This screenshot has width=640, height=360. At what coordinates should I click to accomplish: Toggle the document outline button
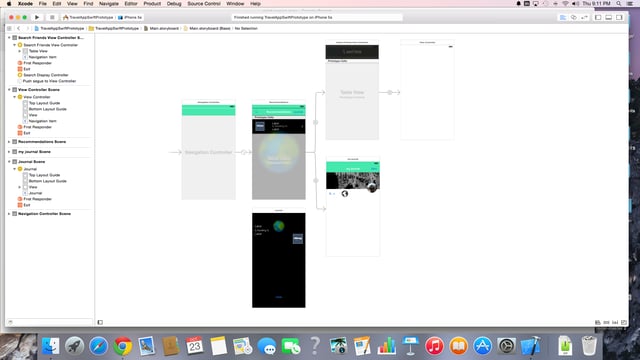[100, 322]
